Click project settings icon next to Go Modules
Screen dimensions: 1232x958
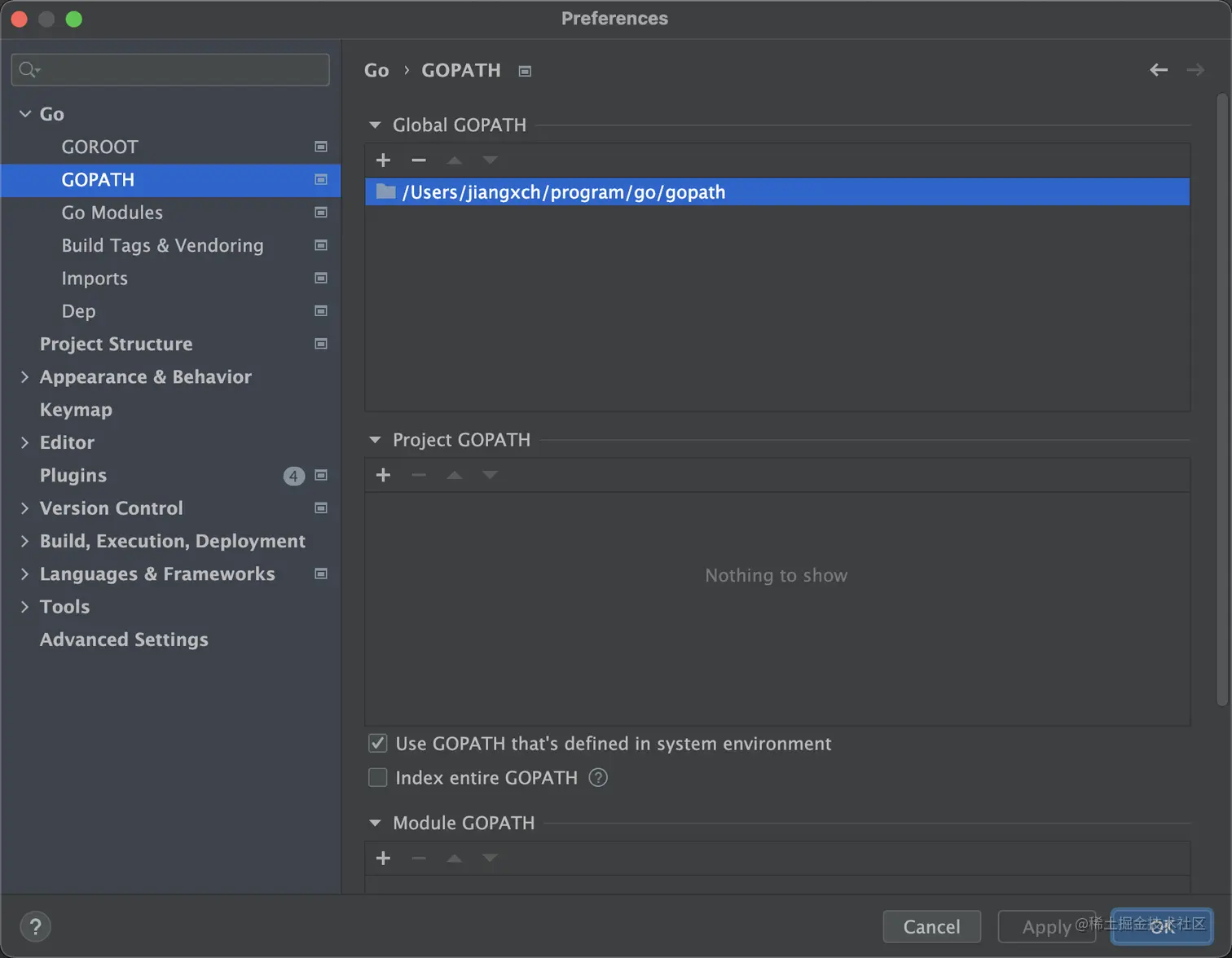click(321, 213)
